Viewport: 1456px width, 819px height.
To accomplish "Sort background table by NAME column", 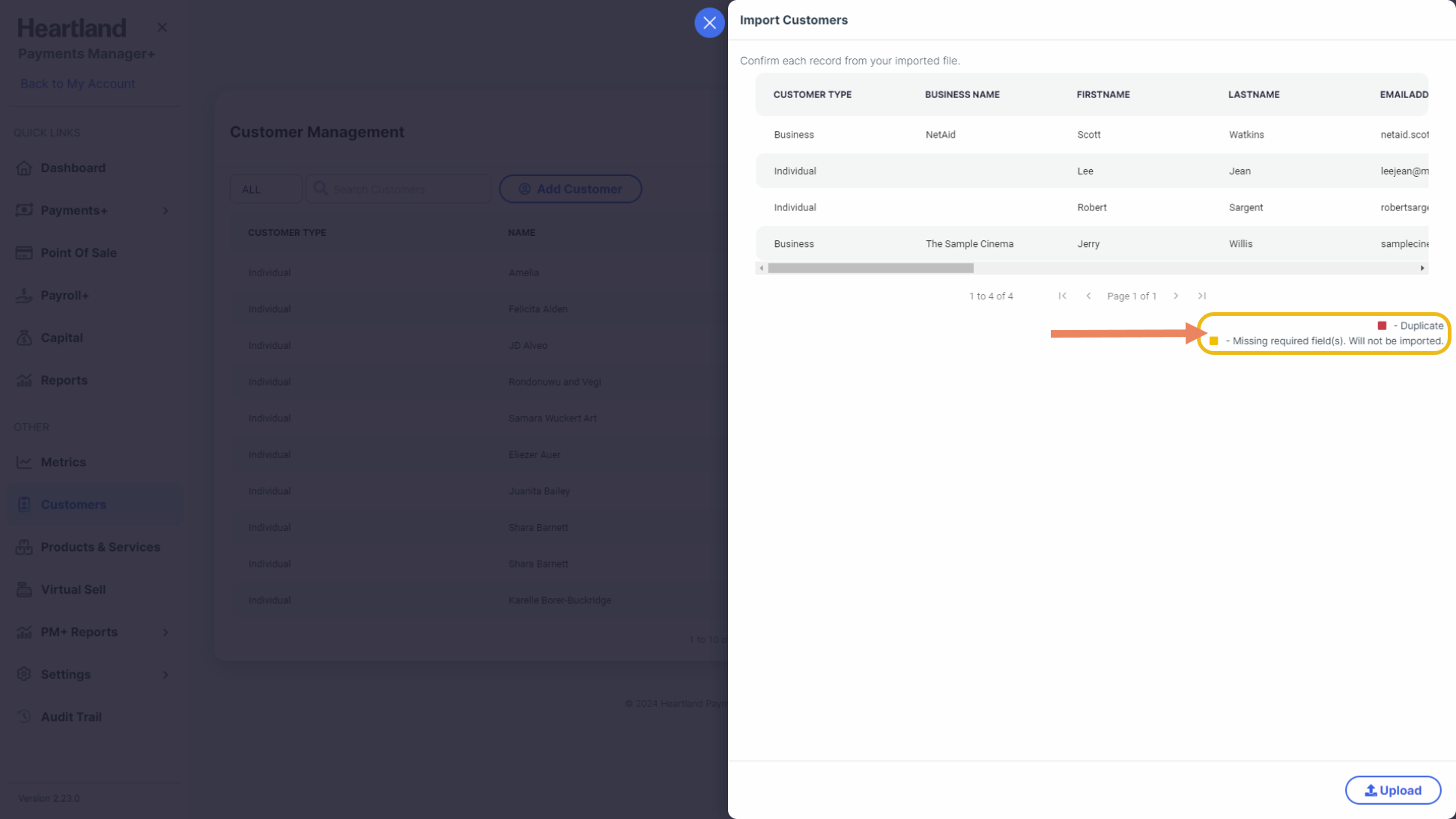I will [x=521, y=233].
